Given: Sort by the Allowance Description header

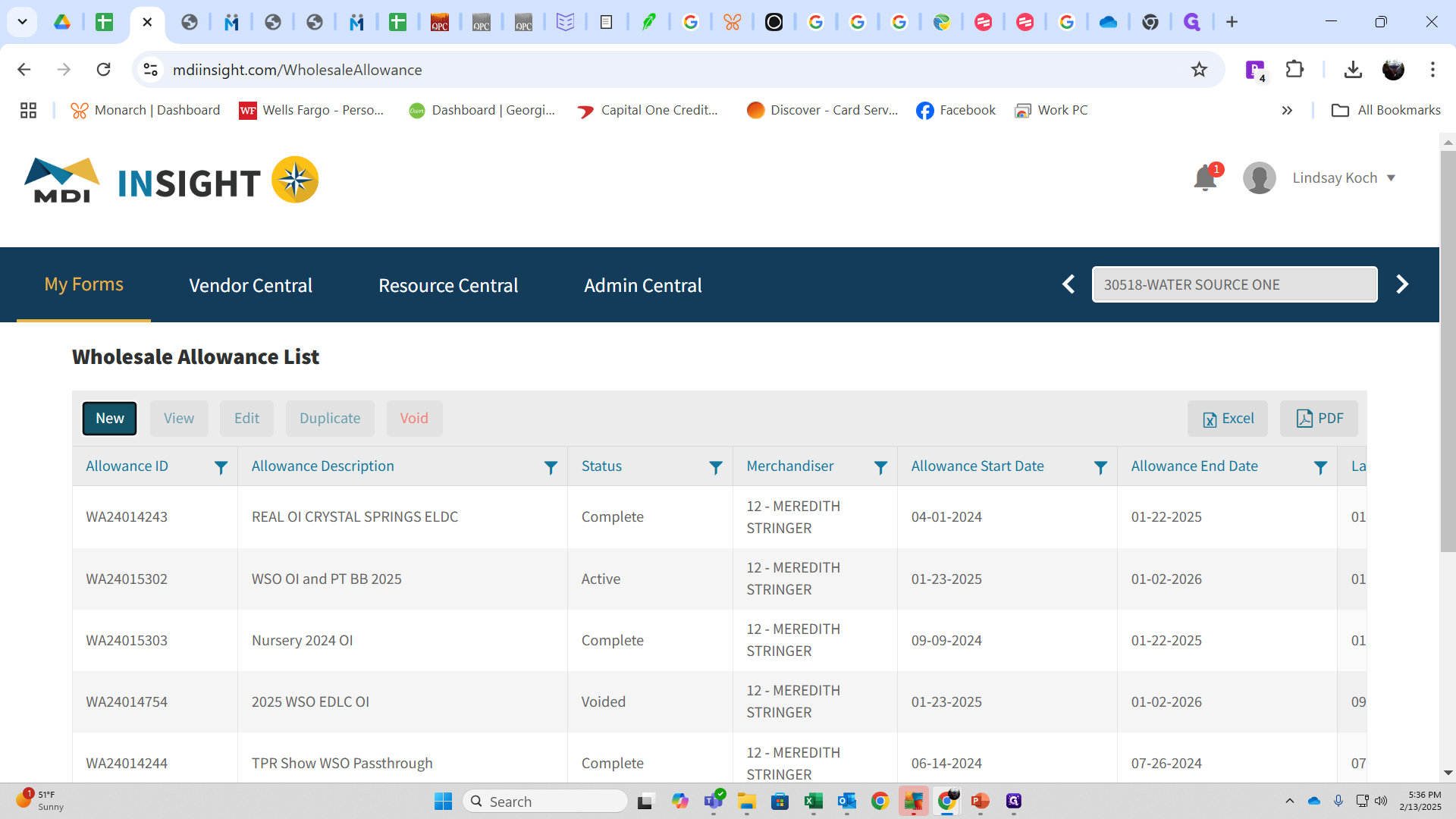Looking at the screenshot, I should pyautogui.click(x=322, y=466).
